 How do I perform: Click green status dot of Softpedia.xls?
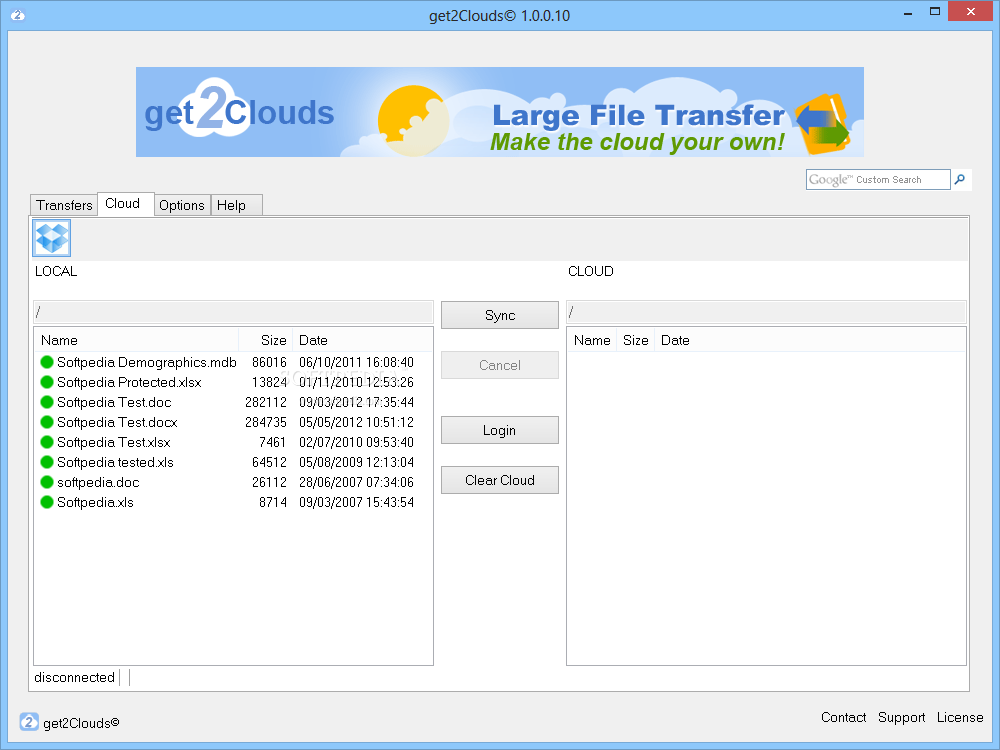coord(47,502)
